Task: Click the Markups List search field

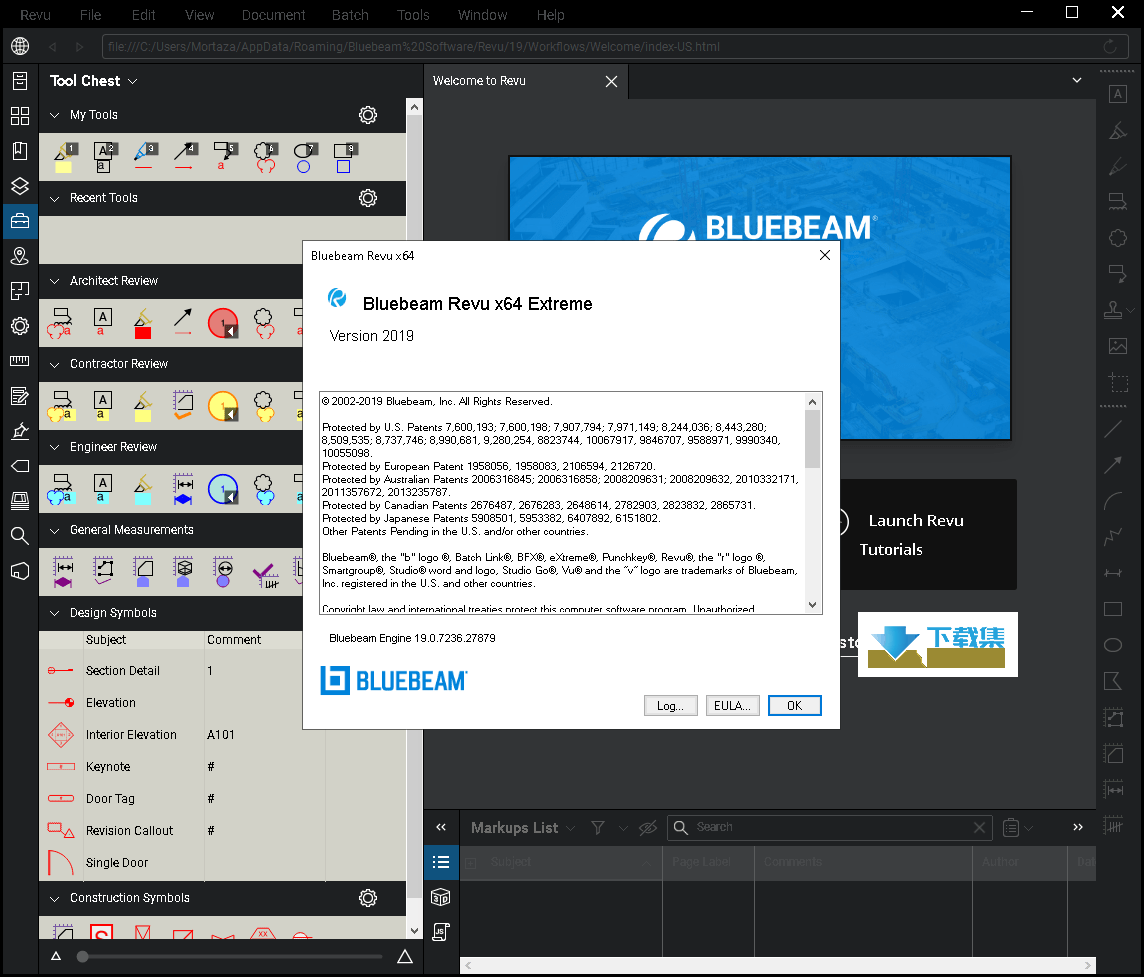Action: [830, 827]
